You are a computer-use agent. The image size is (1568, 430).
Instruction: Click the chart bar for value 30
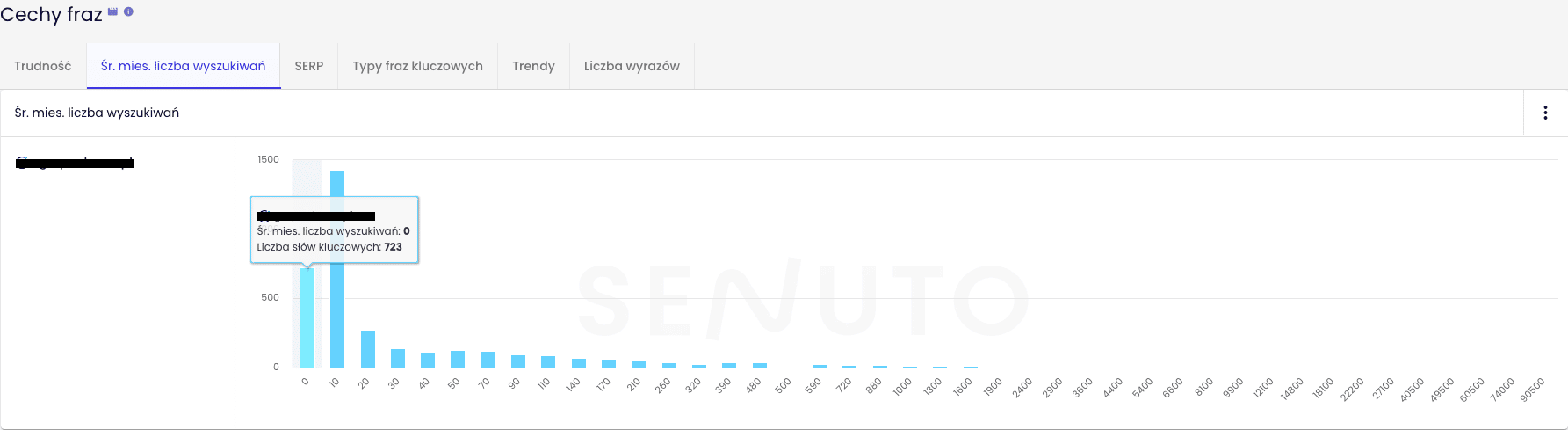(398, 358)
